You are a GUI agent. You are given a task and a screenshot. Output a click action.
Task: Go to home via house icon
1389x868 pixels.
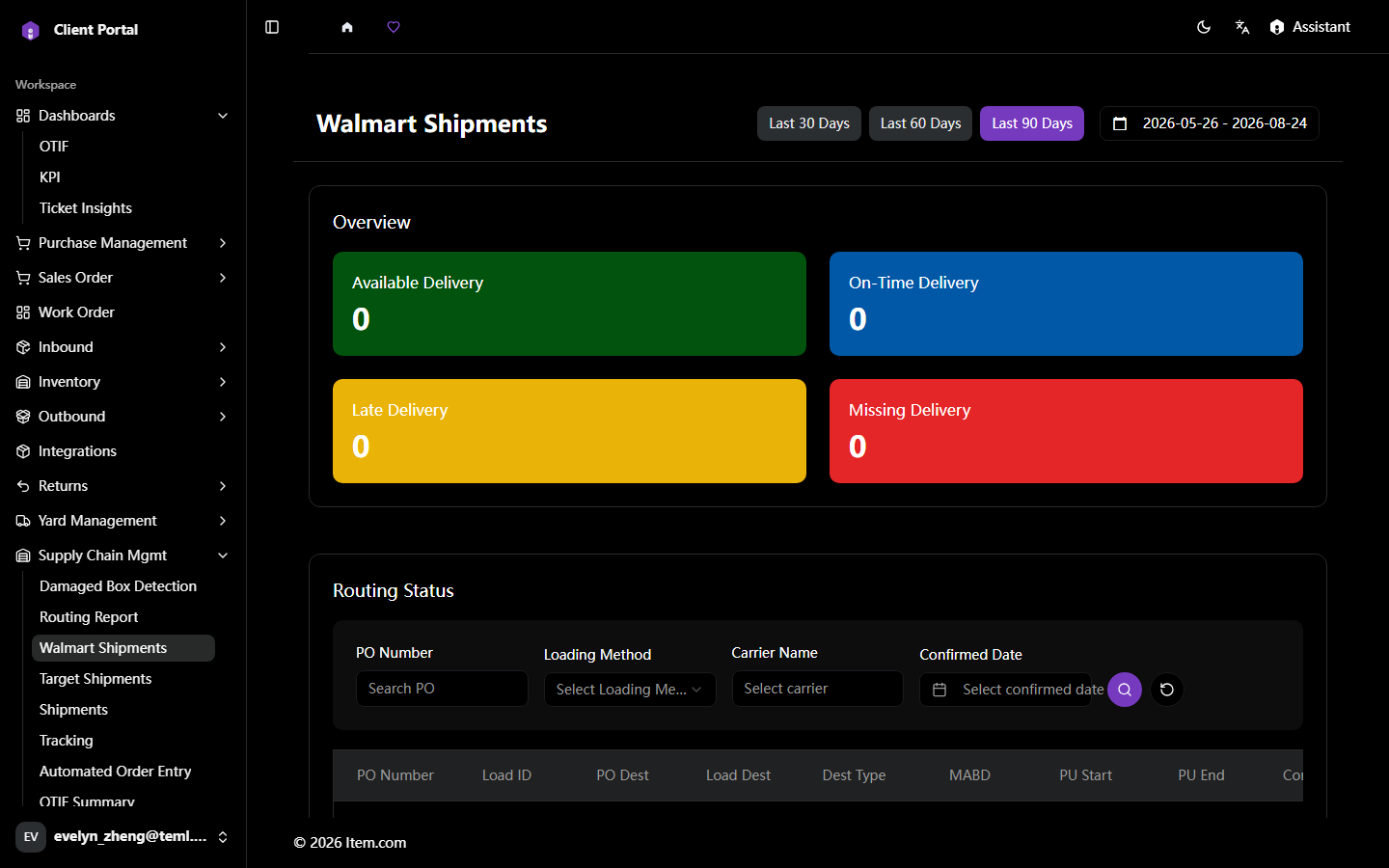tap(347, 27)
